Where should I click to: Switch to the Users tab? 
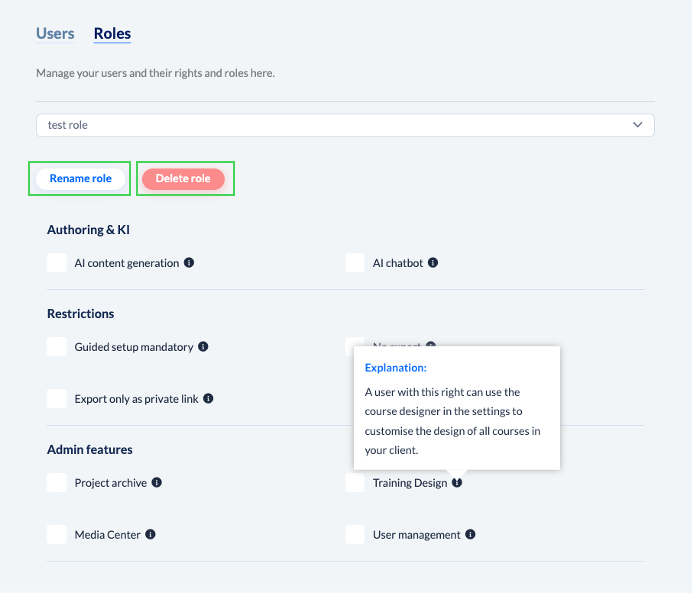(55, 34)
